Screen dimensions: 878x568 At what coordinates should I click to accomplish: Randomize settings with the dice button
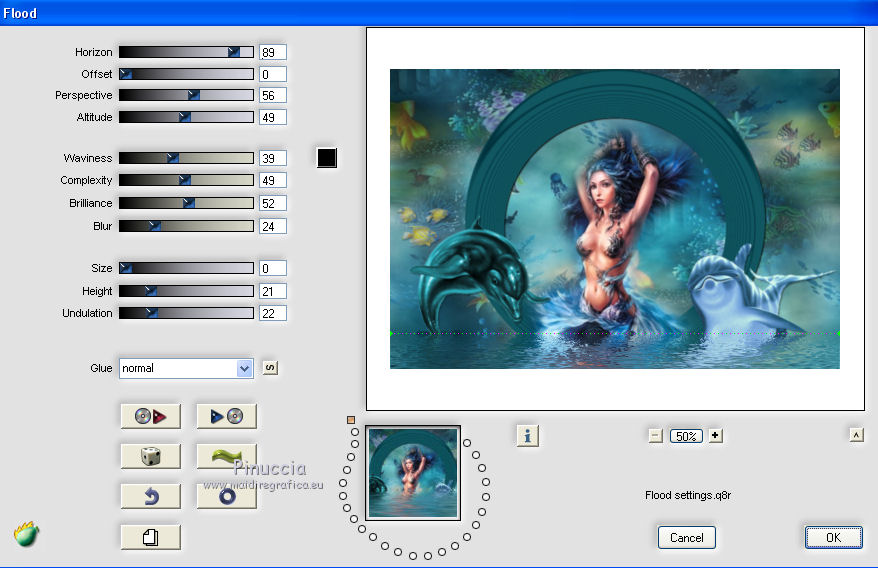click(151, 456)
